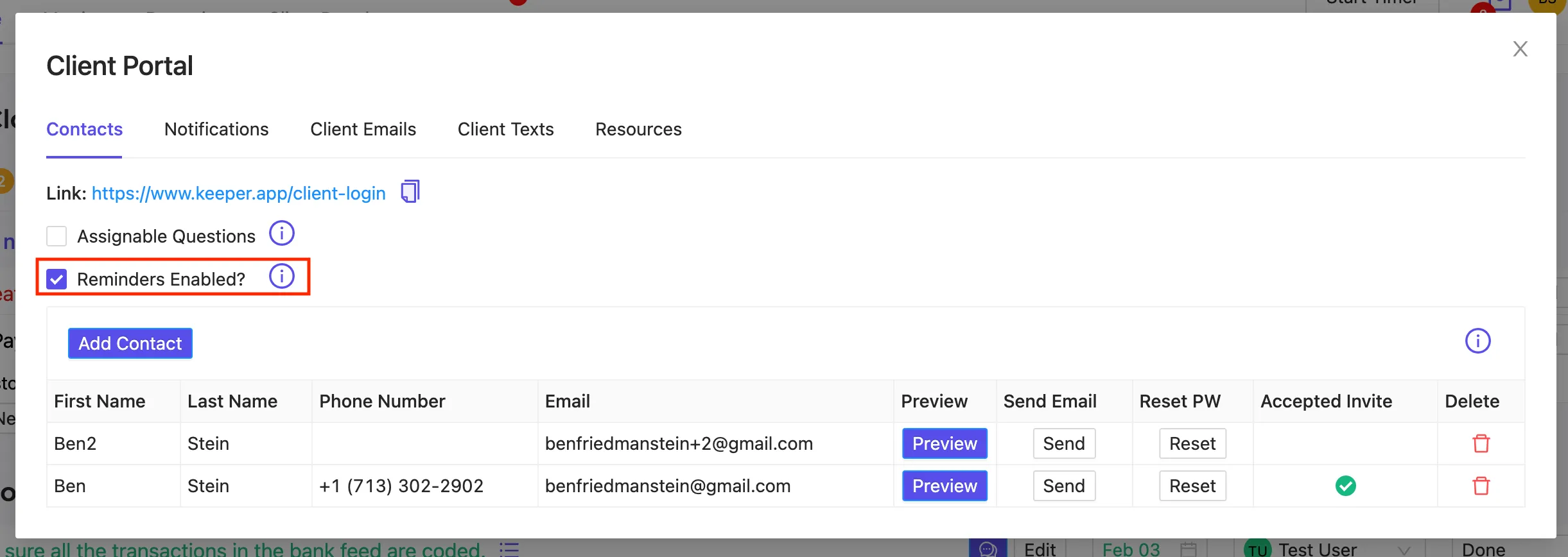Select the Client Texts tab
This screenshot has width=1568, height=557.
tap(506, 129)
